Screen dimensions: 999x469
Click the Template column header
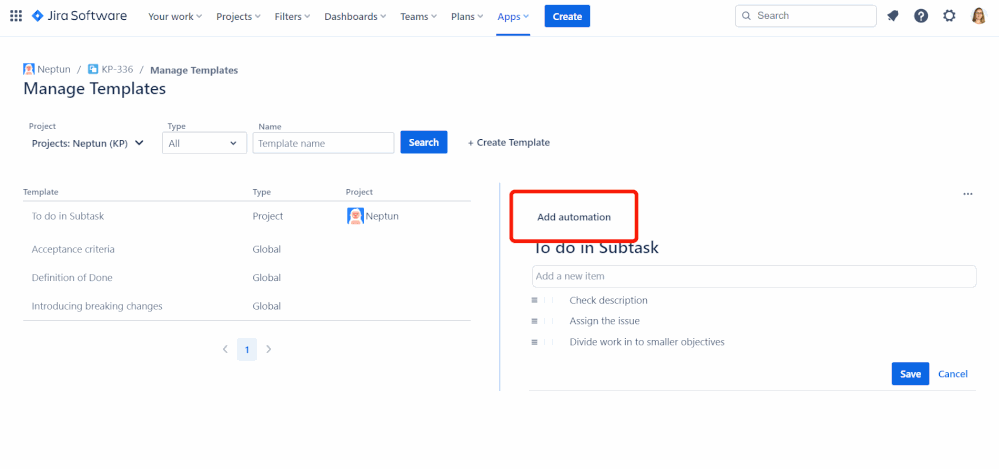point(41,192)
